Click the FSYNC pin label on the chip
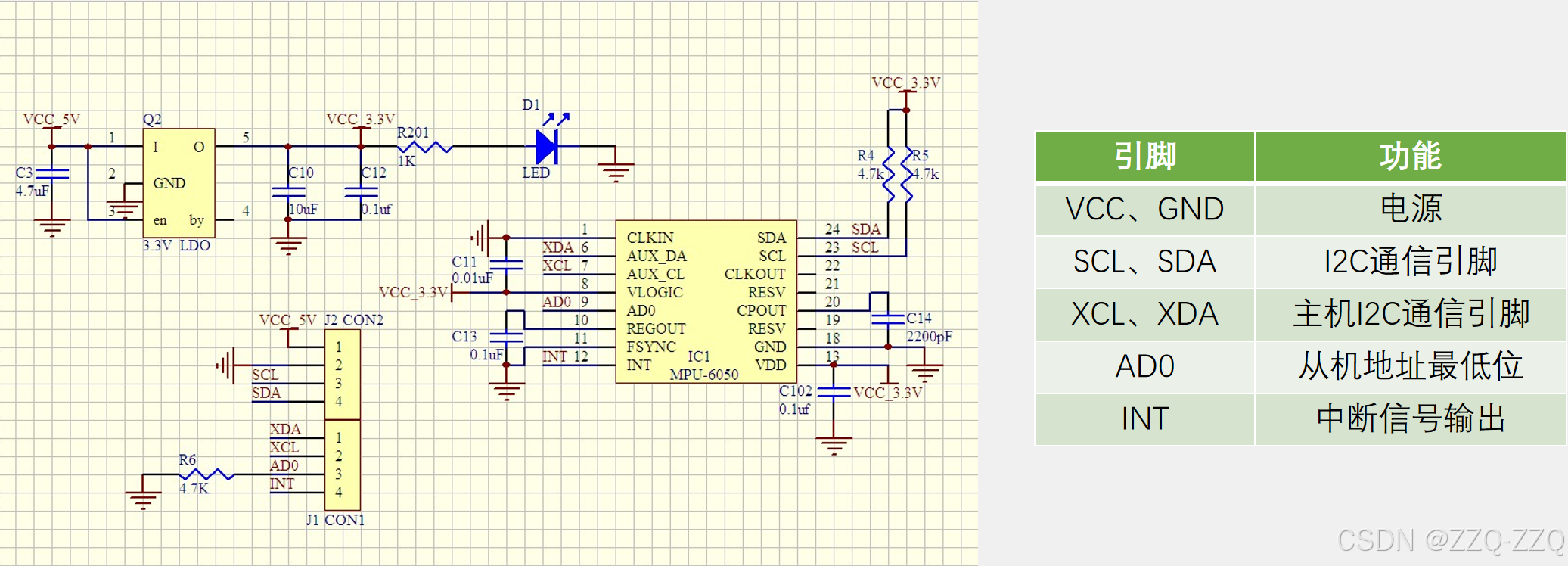This screenshot has width=1568, height=566. pos(651,347)
